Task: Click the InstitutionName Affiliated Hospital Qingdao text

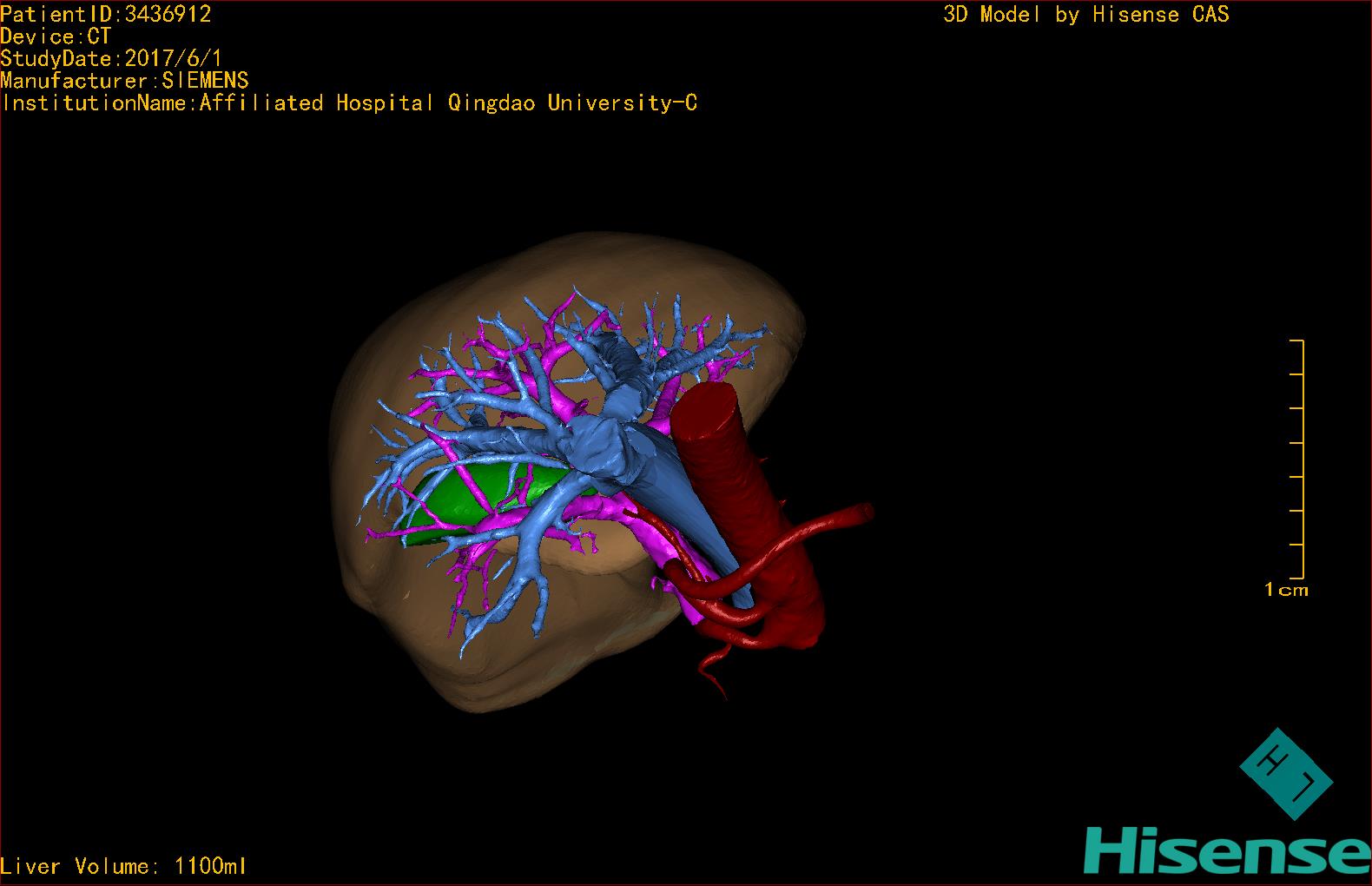Action: pos(349,103)
